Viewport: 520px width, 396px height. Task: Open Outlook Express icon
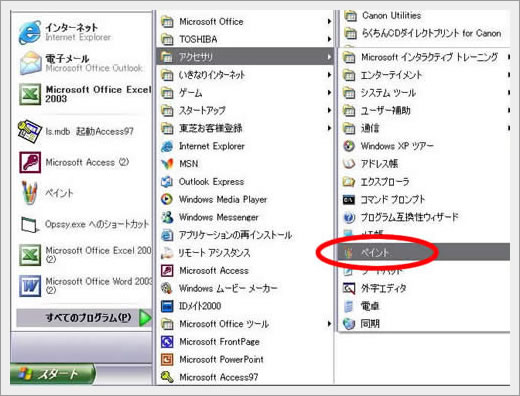click(167, 182)
